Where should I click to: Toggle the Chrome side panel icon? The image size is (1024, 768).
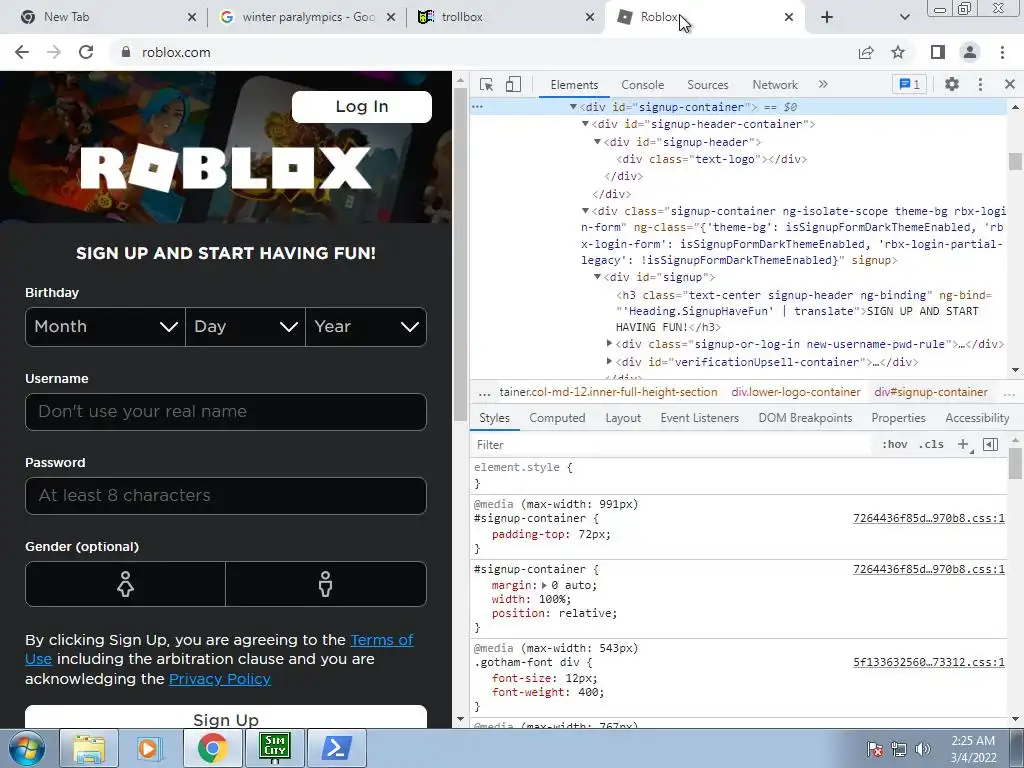click(938, 52)
